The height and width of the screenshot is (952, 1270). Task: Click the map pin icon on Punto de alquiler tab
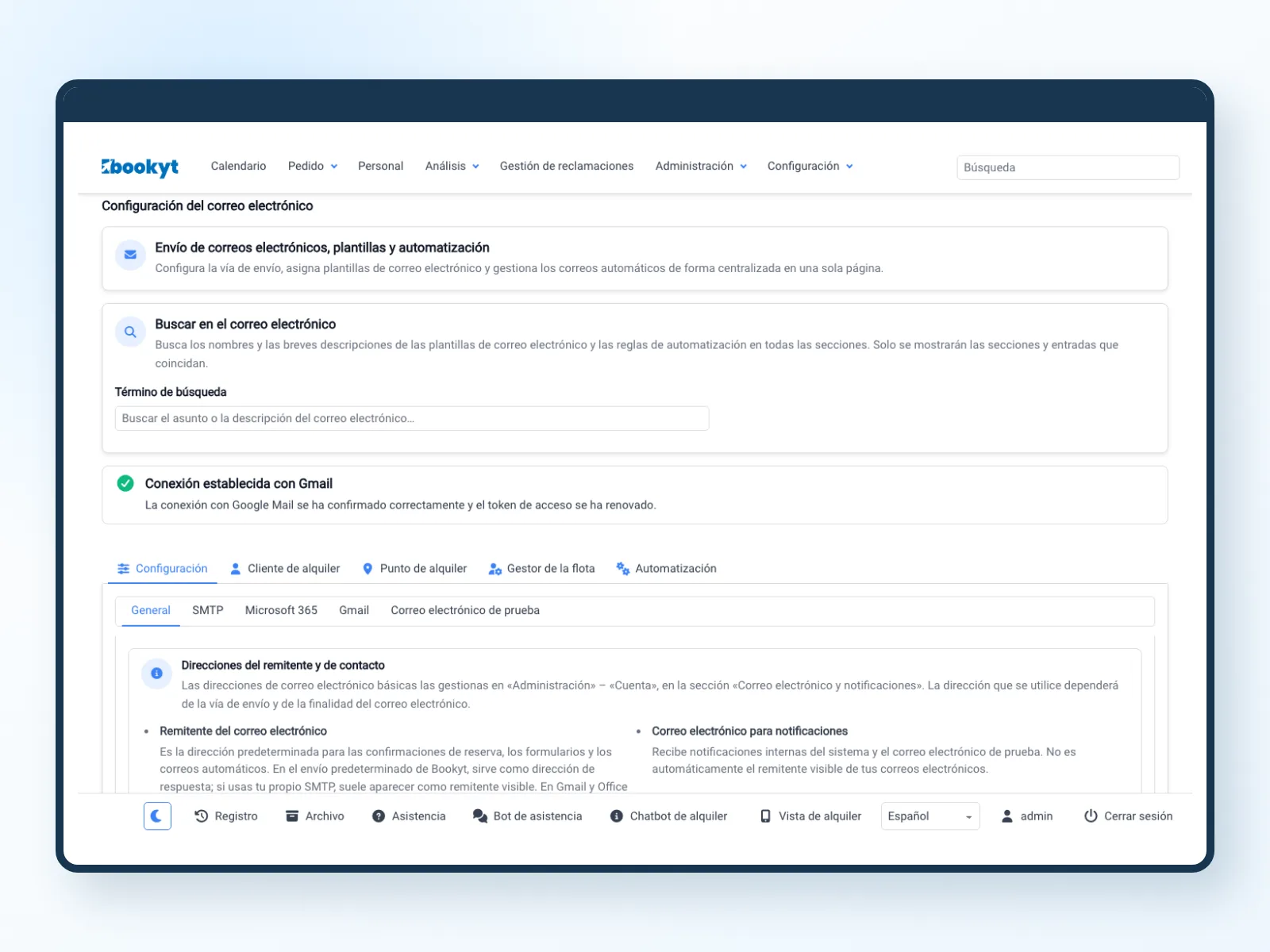(x=368, y=569)
